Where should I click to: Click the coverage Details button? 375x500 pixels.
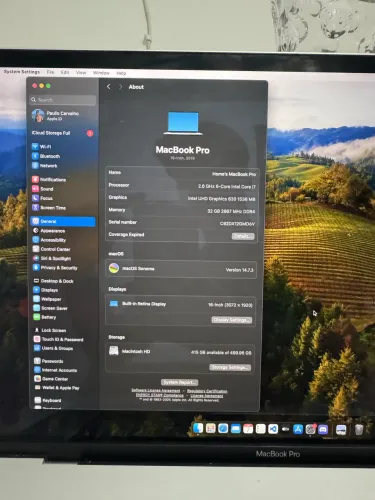pos(243,236)
